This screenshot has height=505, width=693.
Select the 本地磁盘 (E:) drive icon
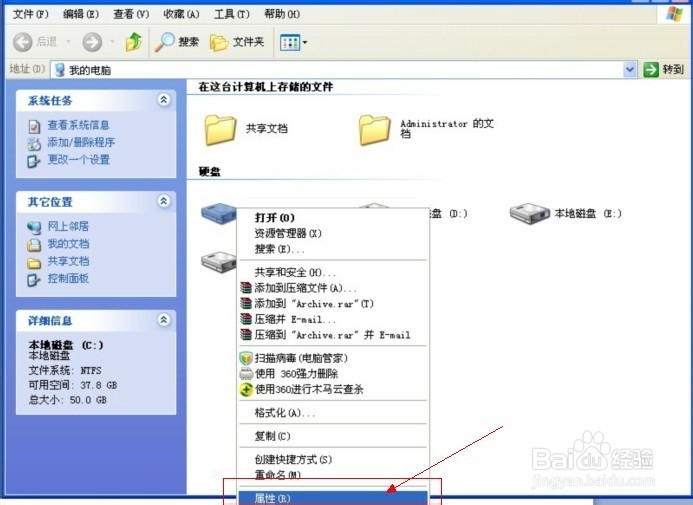tap(529, 213)
